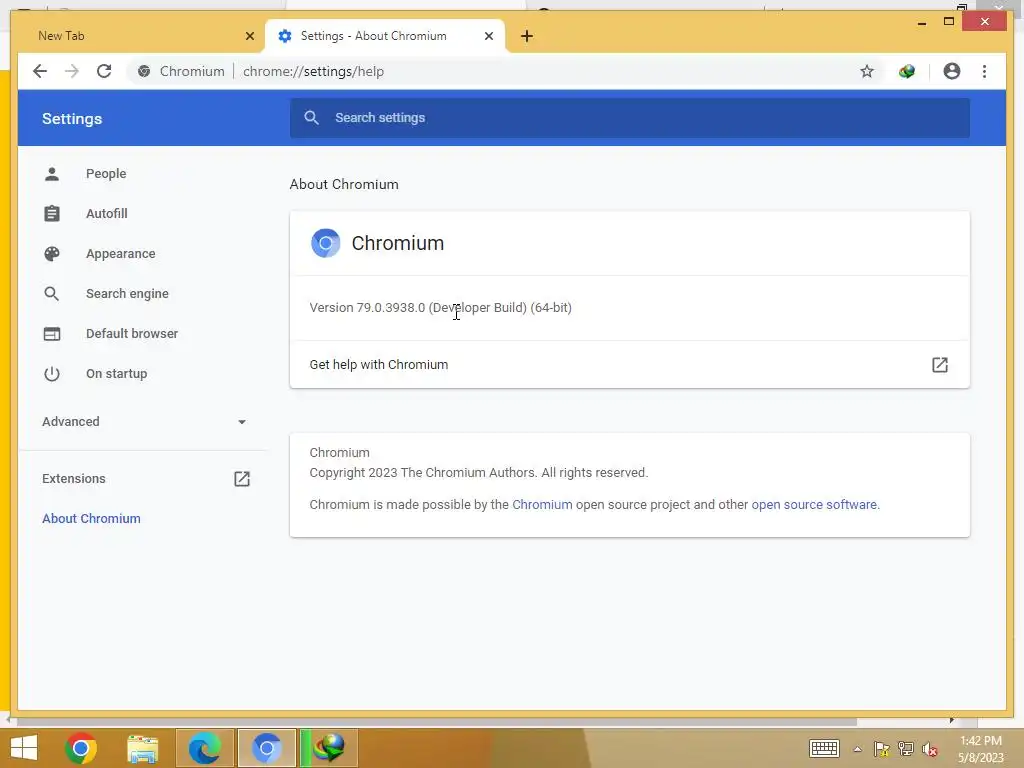Image resolution: width=1024 pixels, height=768 pixels.
Task: Open the IDM extension icon in toolbar
Action: 906,71
